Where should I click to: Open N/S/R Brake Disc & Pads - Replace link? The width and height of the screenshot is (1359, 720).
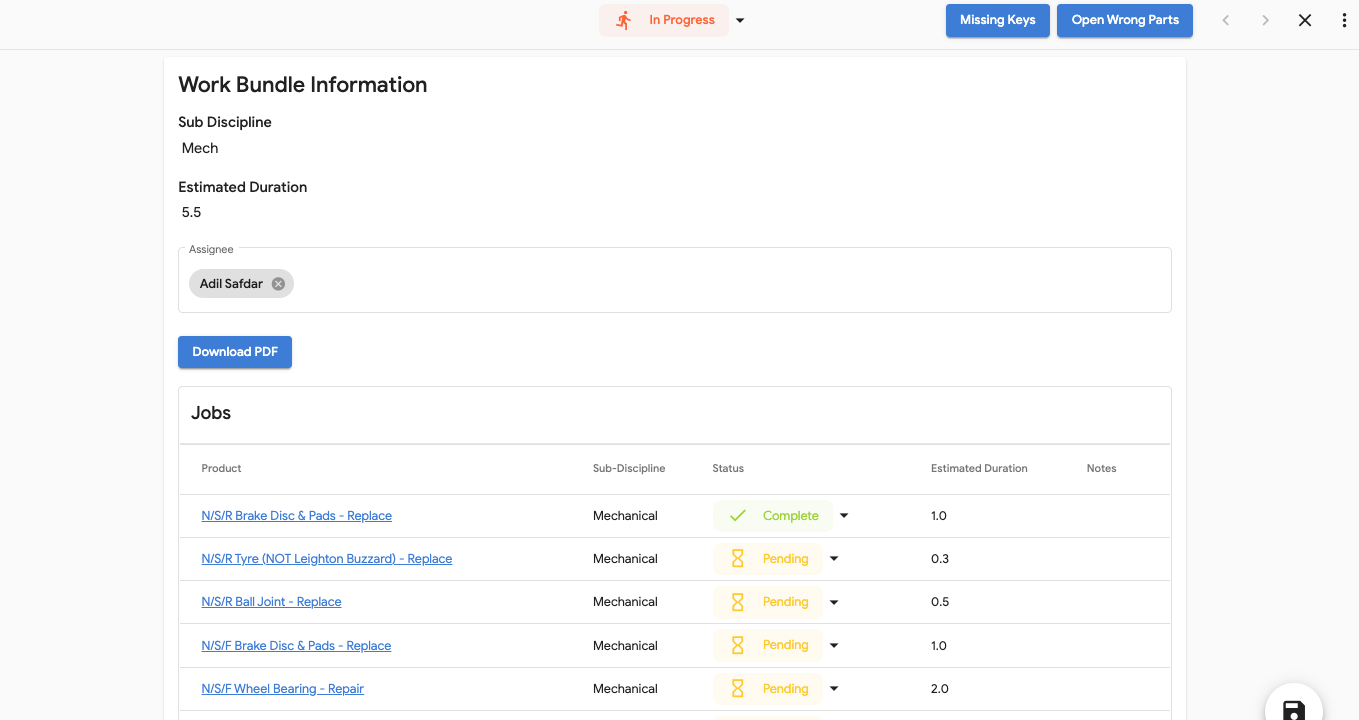[297, 516]
